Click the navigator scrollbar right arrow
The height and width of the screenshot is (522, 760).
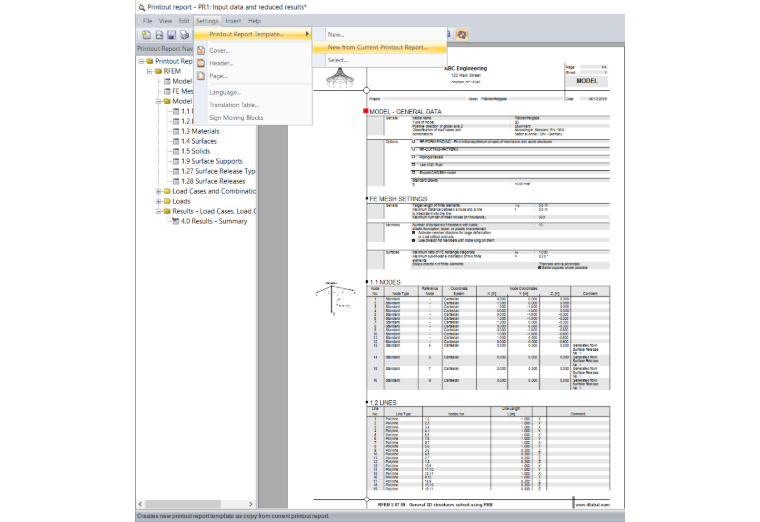(x=251, y=504)
